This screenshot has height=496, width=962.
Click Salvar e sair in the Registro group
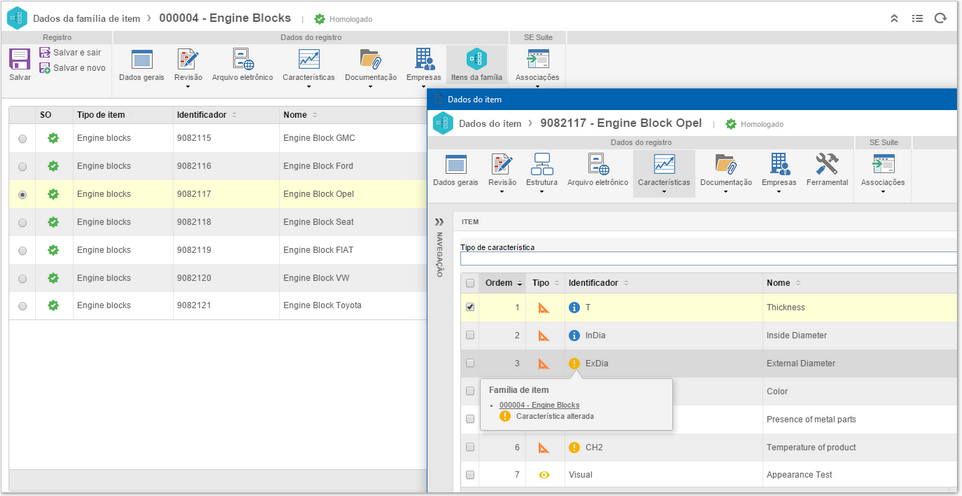pos(70,53)
